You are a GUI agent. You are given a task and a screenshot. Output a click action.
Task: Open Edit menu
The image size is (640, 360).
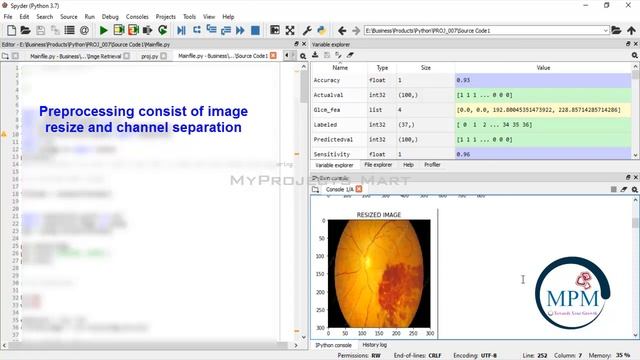[24, 17]
